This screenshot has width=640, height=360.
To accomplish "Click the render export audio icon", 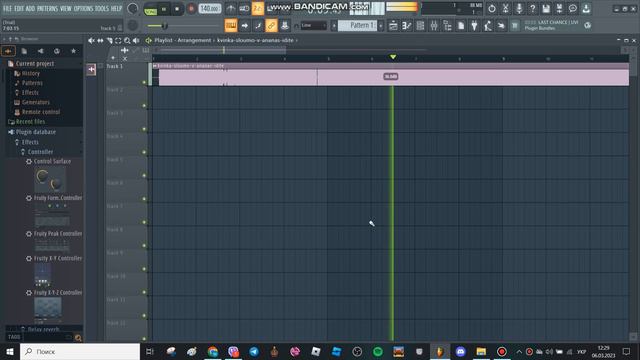I will pyautogui.click(x=559, y=8).
